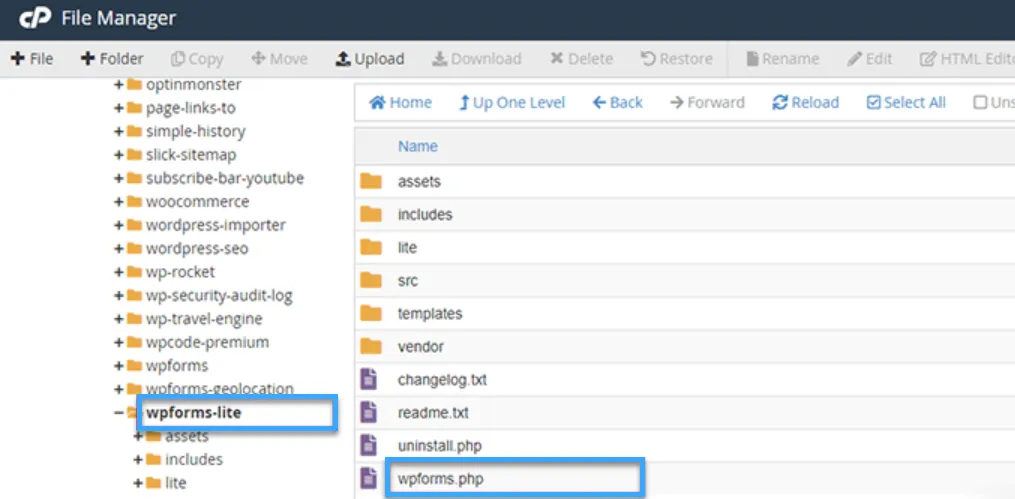Click the woocommerce folder icon in tree
Viewport: 1015px width, 499px height.
point(134,201)
